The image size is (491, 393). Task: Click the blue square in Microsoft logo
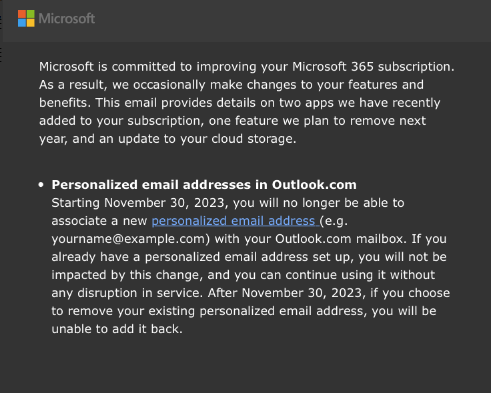[22, 23]
